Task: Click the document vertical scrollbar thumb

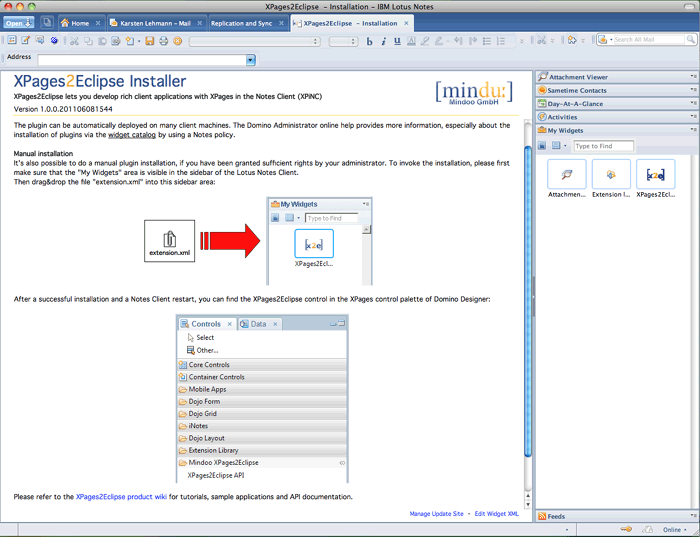Action: tap(528, 301)
